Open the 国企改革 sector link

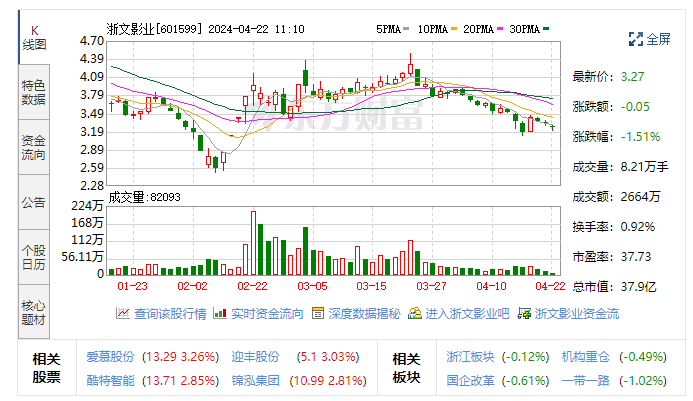click(470, 381)
